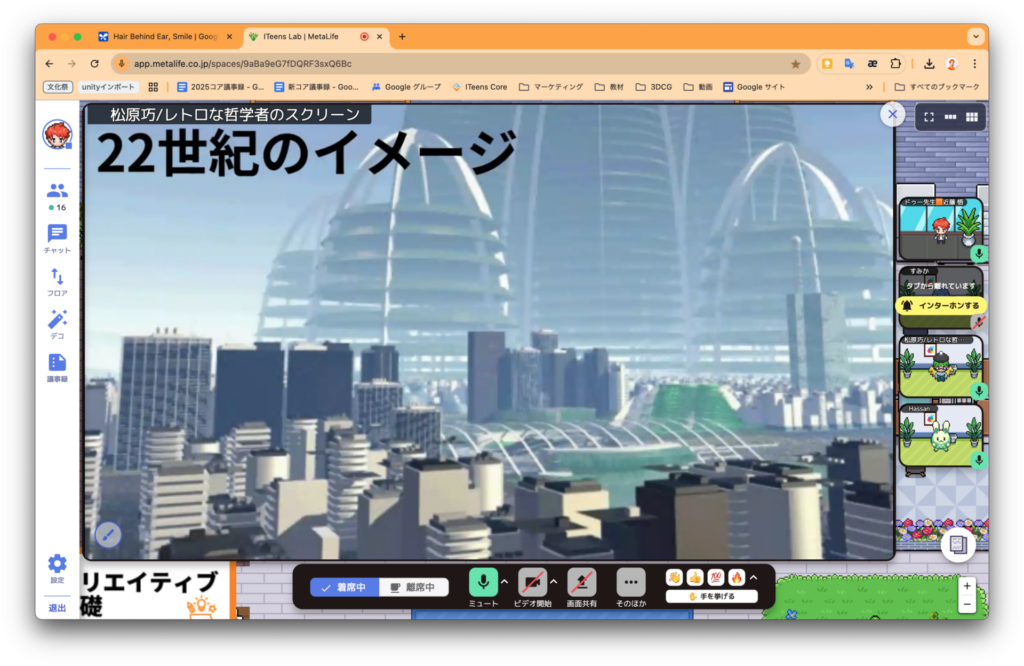Viewport: 1024px width, 666px height.
Task: Click mic icon on Hassan tile
Action: (x=978, y=460)
